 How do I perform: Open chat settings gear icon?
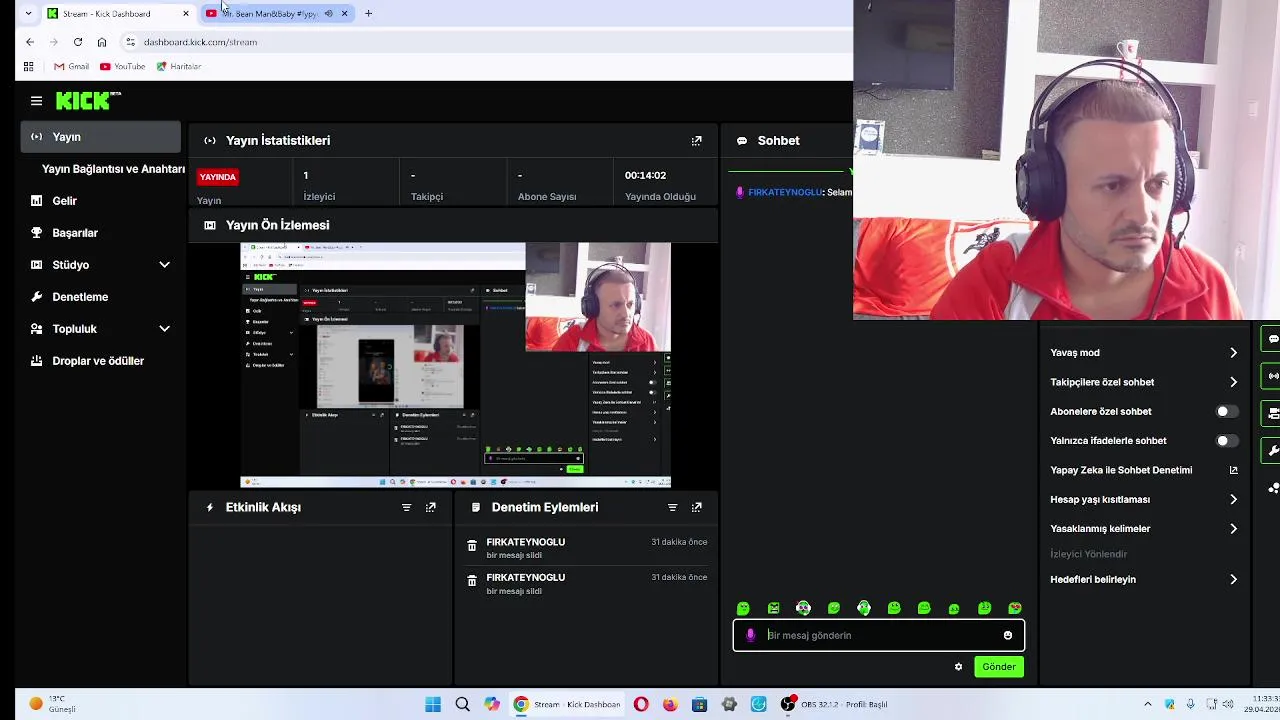958,667
